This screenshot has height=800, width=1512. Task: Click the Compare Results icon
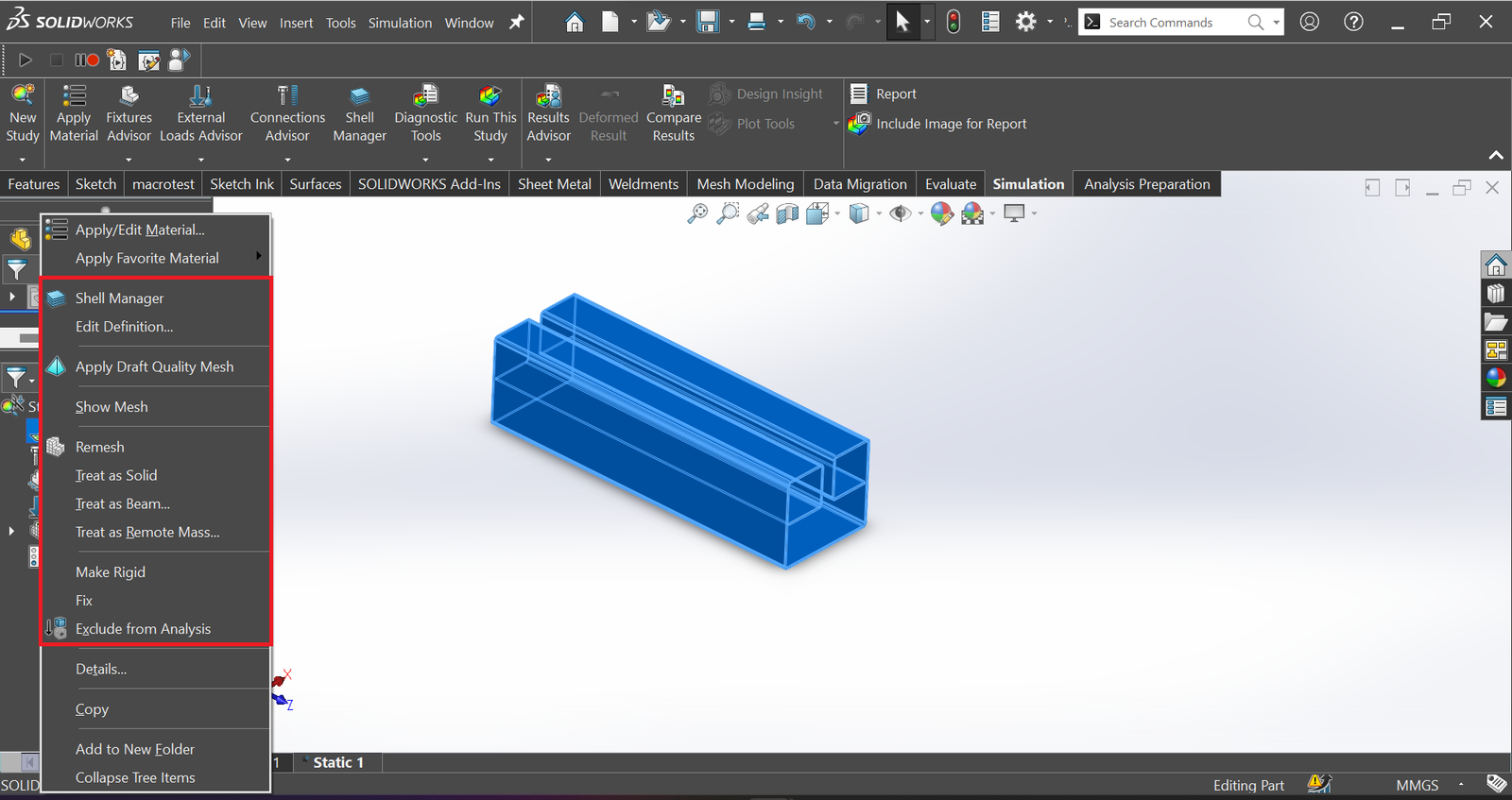673,96
